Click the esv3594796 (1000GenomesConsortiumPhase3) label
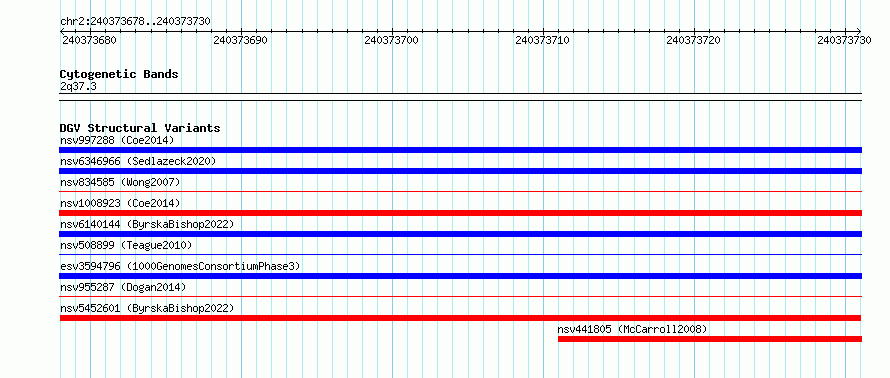890x378 pixels. tap(180, 266)
